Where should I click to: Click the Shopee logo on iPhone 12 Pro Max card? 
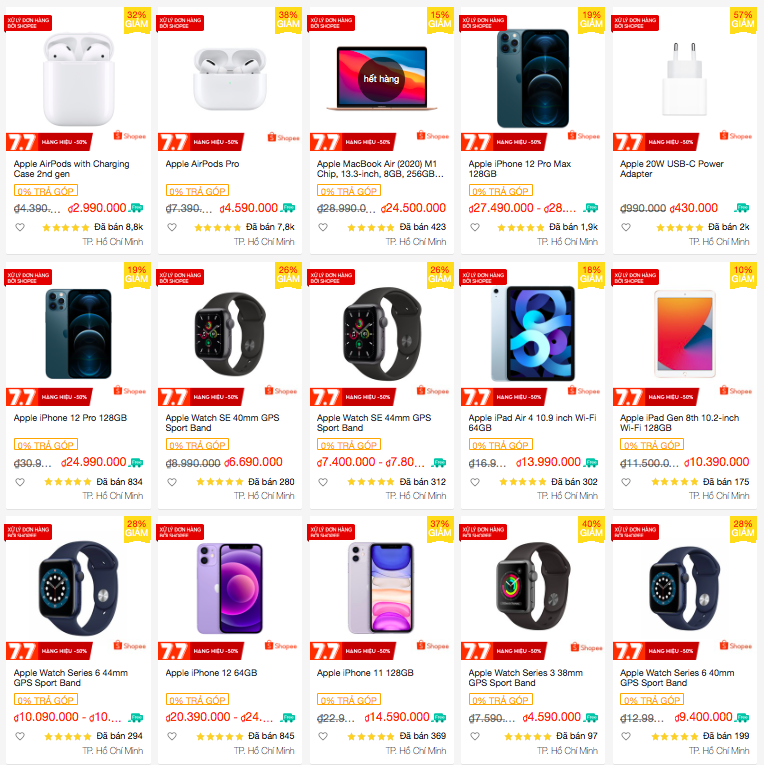pyautogui.click(x=583, y=136)
